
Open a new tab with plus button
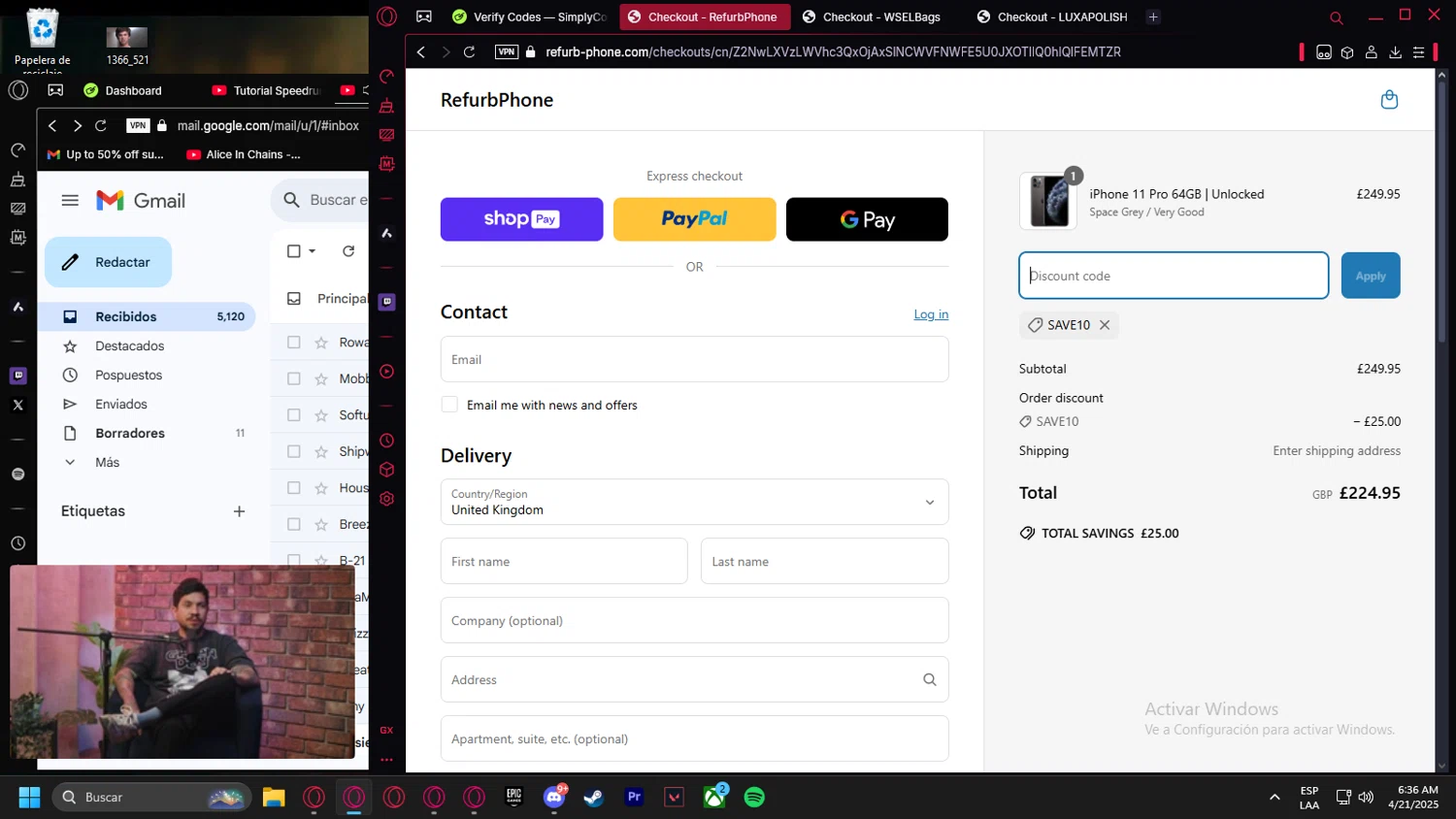click(1153, 16)
